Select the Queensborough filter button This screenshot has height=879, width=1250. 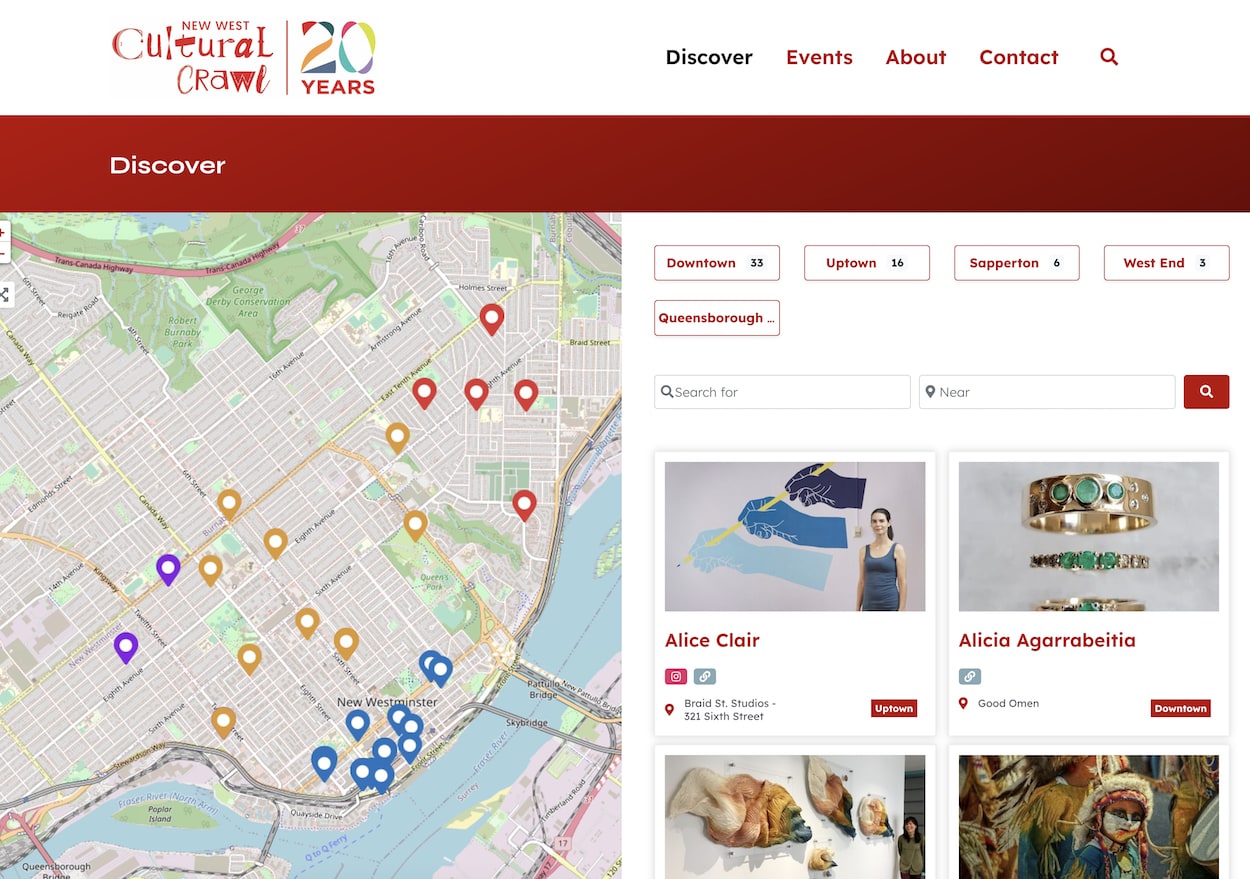pyautogui.click(x=716, y=318)
